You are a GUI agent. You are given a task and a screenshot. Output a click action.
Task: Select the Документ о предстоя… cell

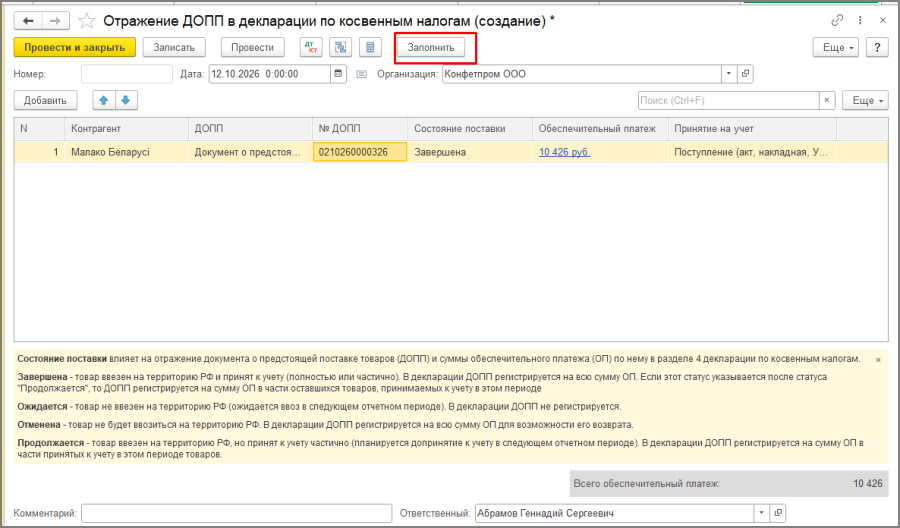pyautogui.click(x=250, y=152)
